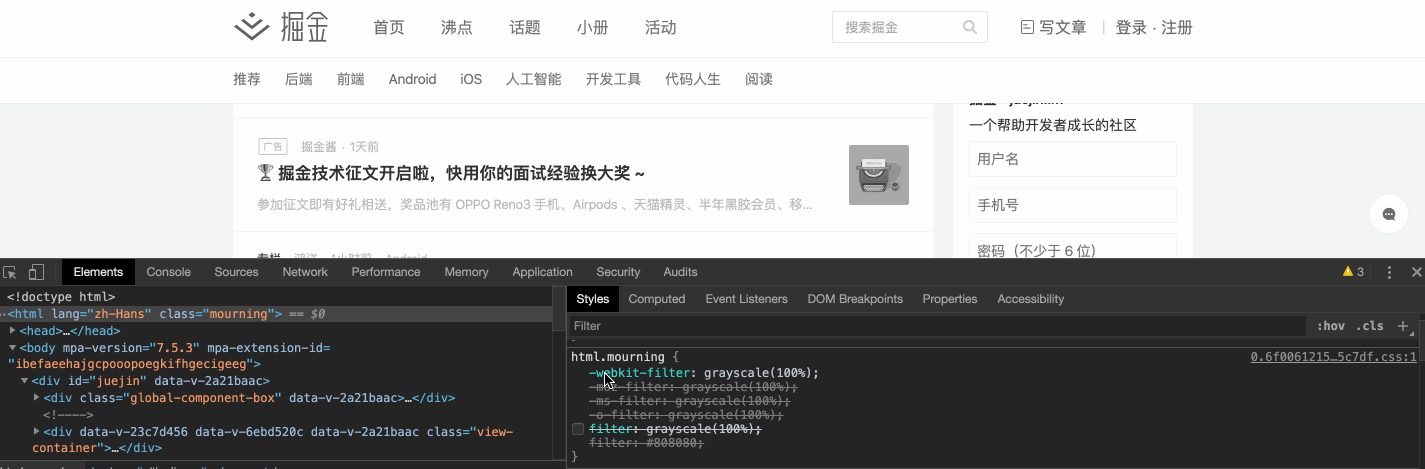Toggle the device toolbar icon in DevTools
Viewport: 1425px width, 469px height.
click(36, 272)
